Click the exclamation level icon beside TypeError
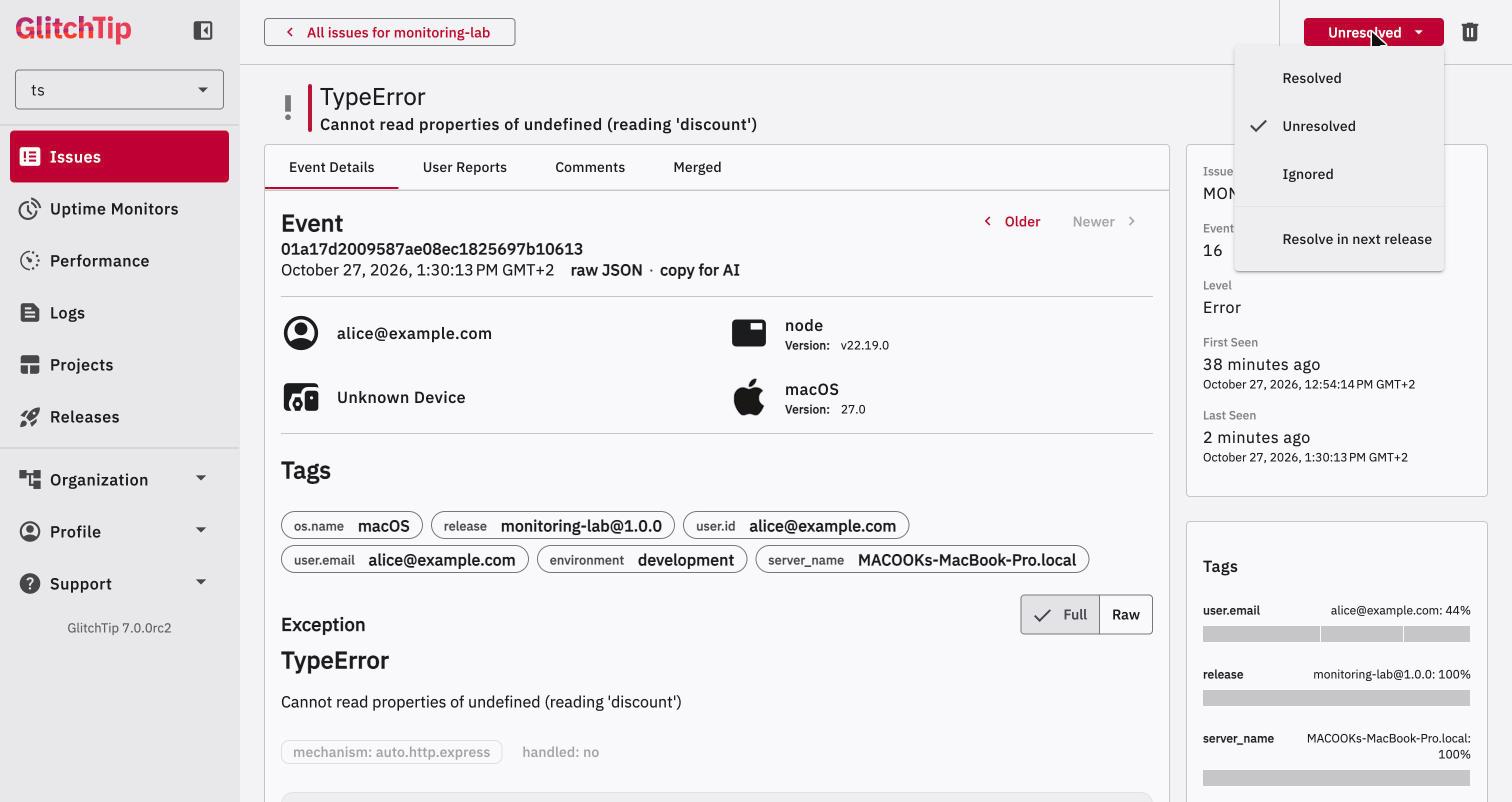This screenshot has width=1512, height=802. pos(288,107)
